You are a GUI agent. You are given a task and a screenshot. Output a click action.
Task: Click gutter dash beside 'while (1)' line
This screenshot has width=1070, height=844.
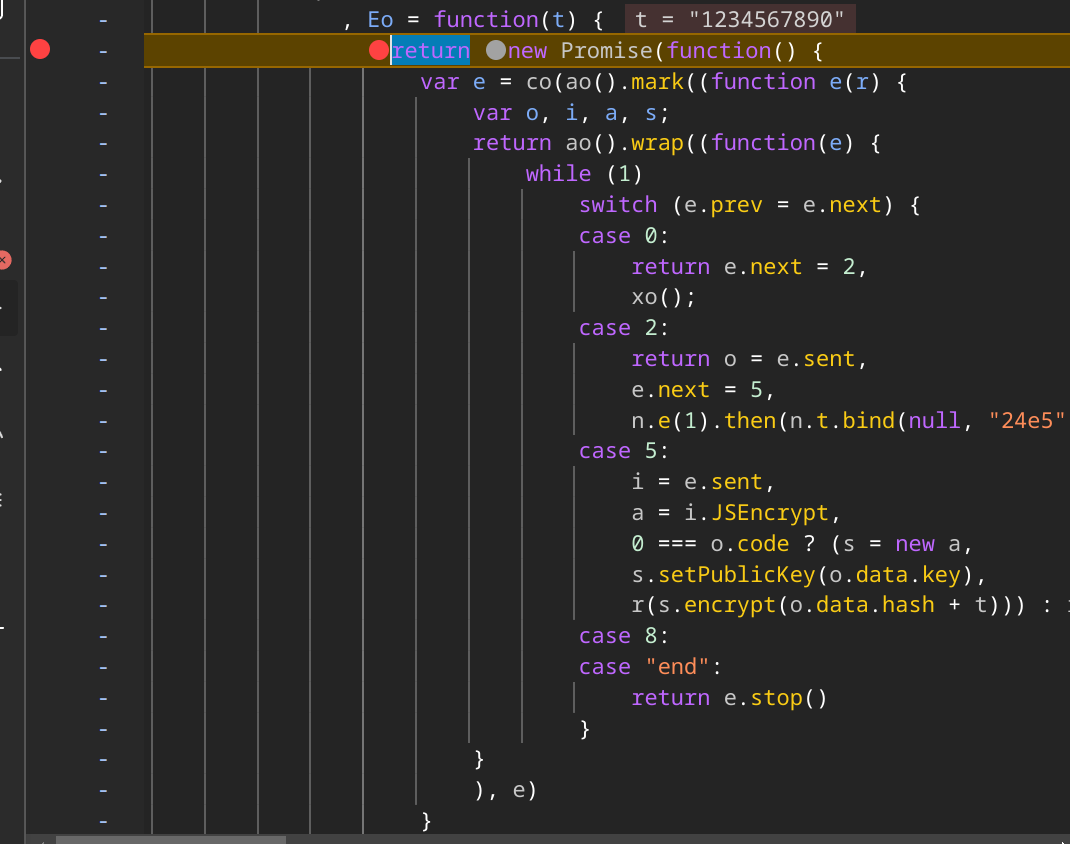tap(103, 175)
